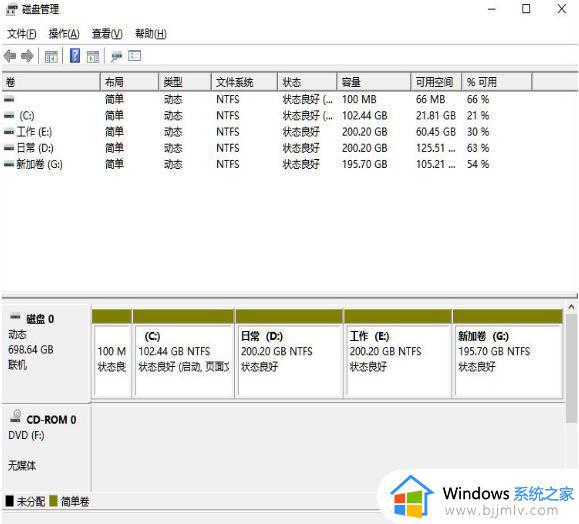This screenshot has width=579, height=524.
Task: Click the 102.44 GB capacity cell
Action: 364,116
